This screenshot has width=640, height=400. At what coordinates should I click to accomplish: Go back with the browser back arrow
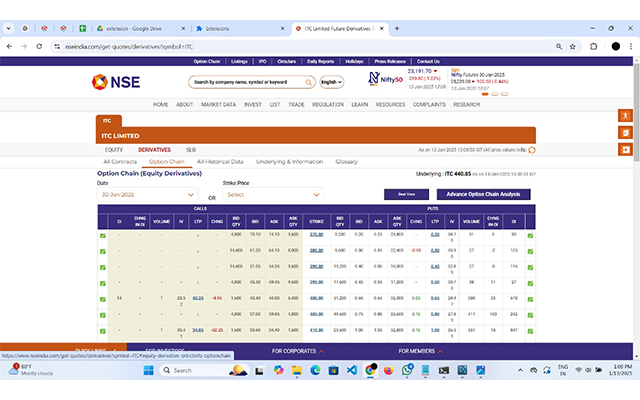click(9, 47)
